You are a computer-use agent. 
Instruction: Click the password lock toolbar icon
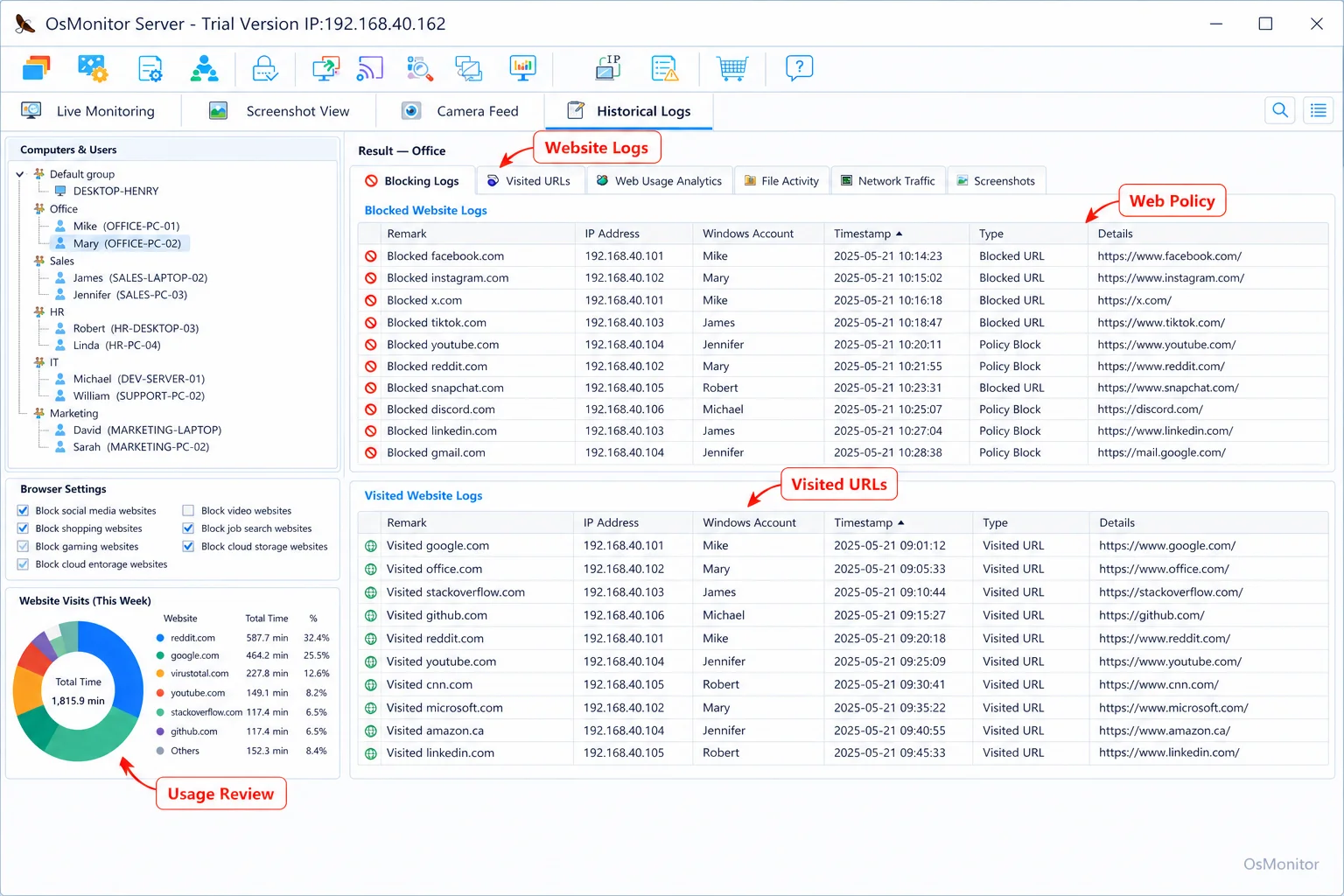265,68
